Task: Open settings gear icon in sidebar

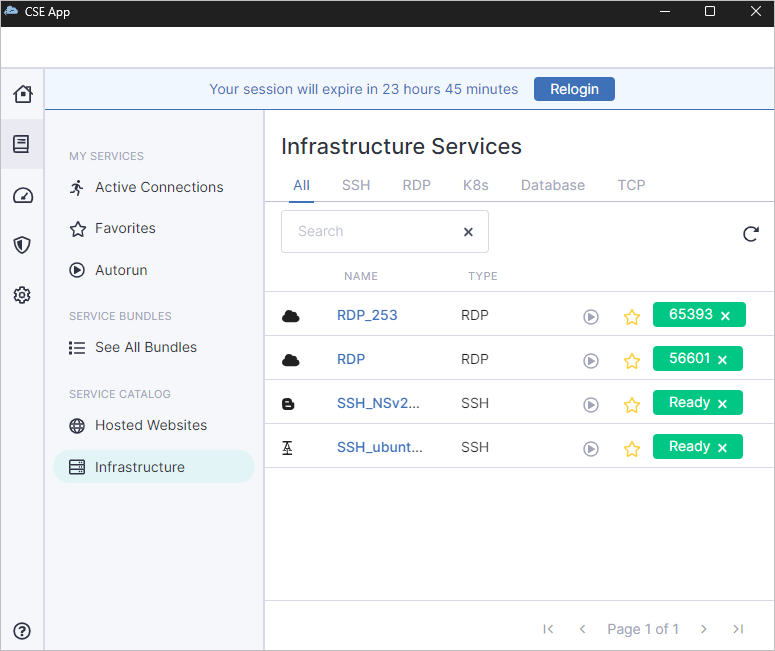Action: [22, 295]
